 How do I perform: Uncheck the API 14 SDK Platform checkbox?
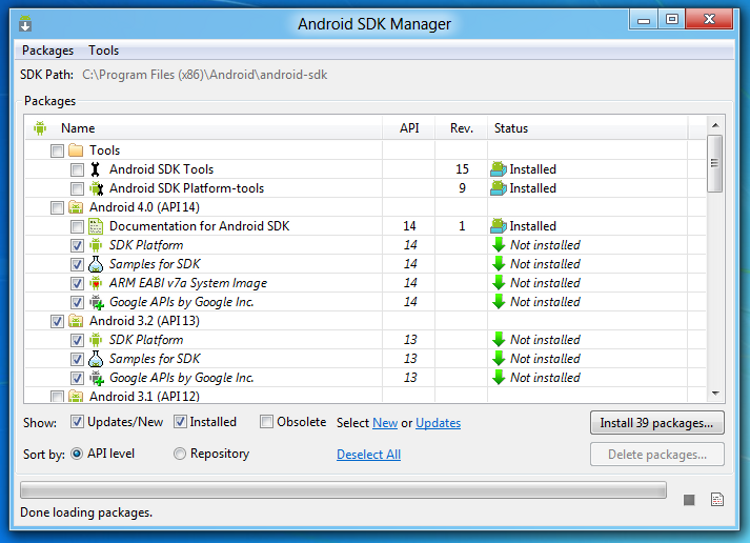coord(77,245)
